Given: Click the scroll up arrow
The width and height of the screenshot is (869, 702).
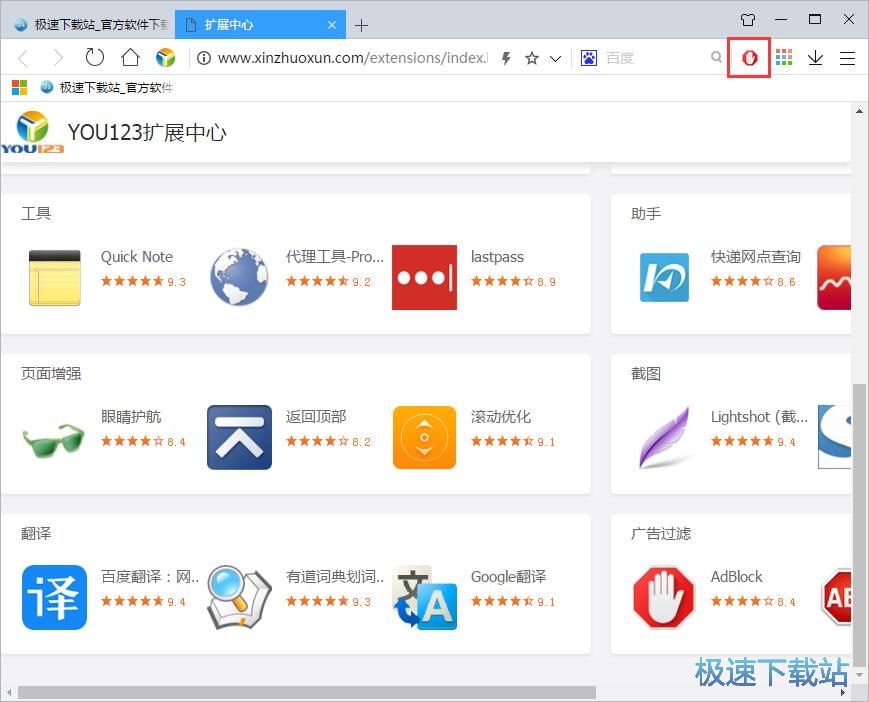Looking at the screenshot, I should [859, 111].
